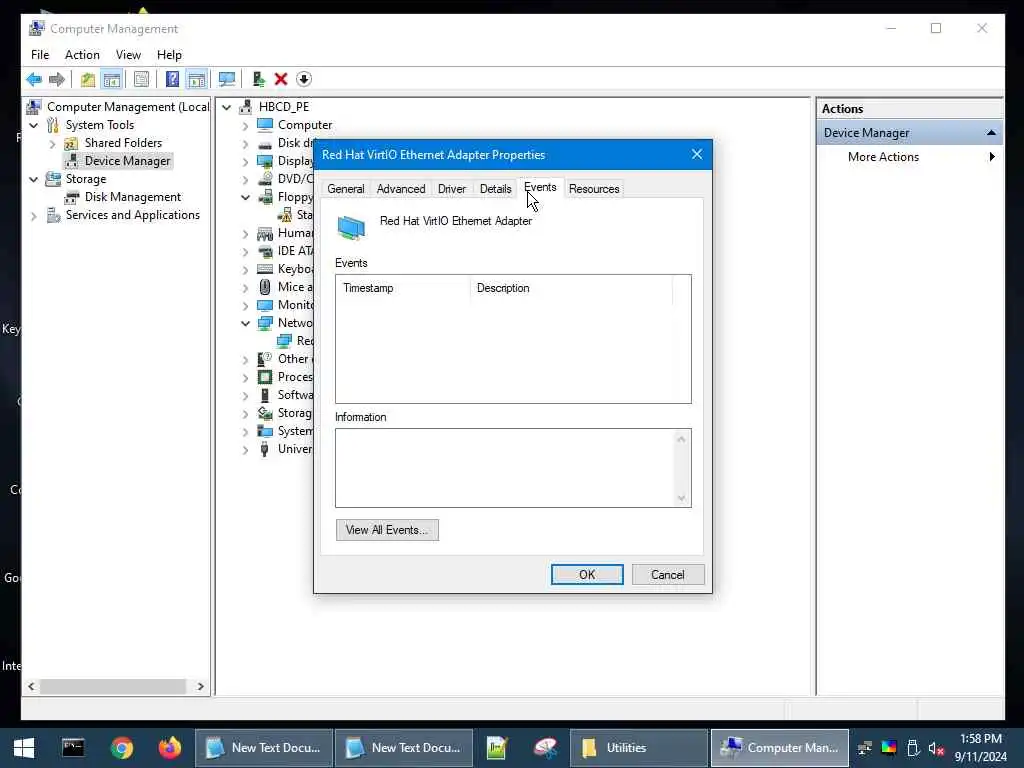This screenshot has height=768, width=1024.
Task: Select Disk Management in the console tree
Action: [x=133, y=197]
